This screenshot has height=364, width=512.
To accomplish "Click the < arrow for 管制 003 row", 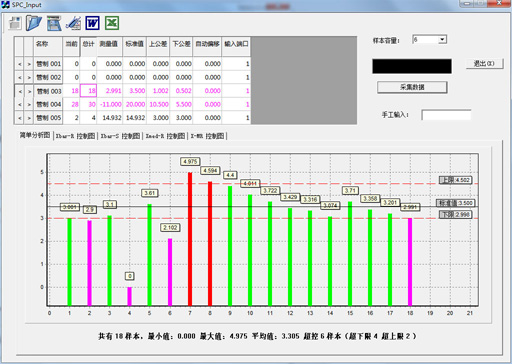I will 20,91.
